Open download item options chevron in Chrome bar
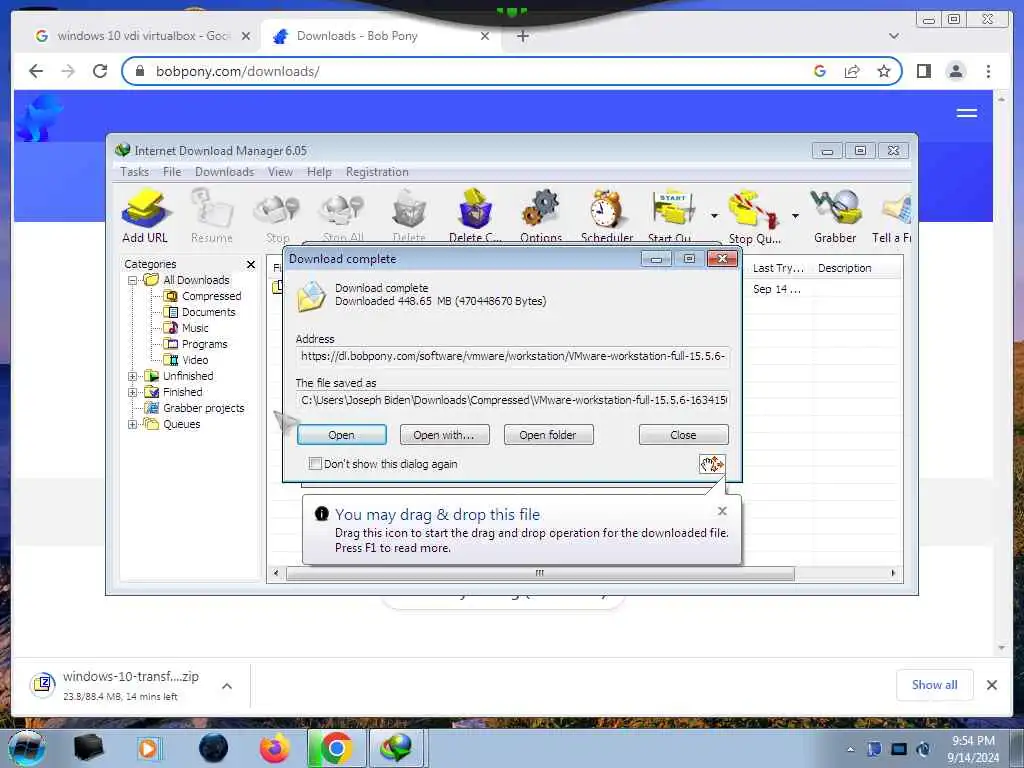 coord(227,686)
